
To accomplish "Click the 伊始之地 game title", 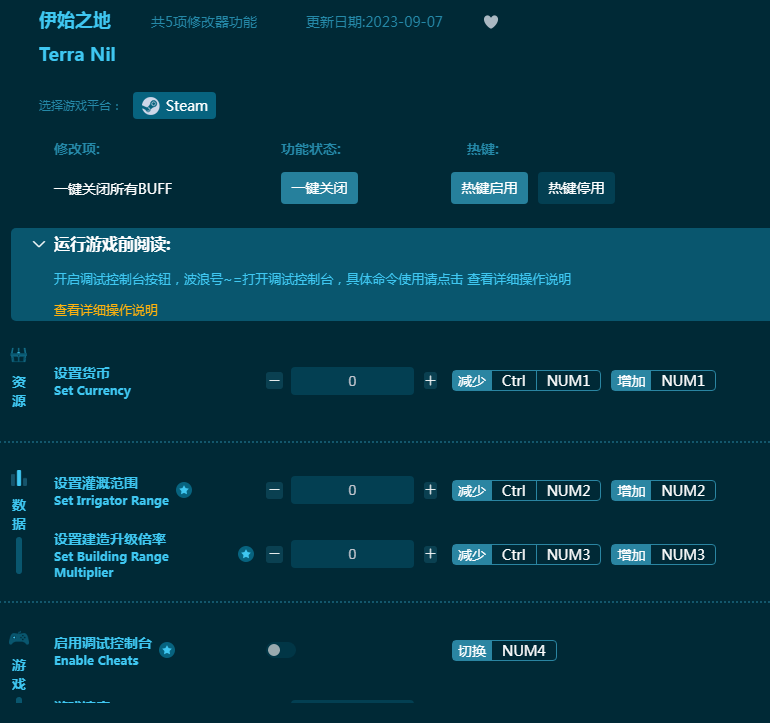I will [75, 21].
